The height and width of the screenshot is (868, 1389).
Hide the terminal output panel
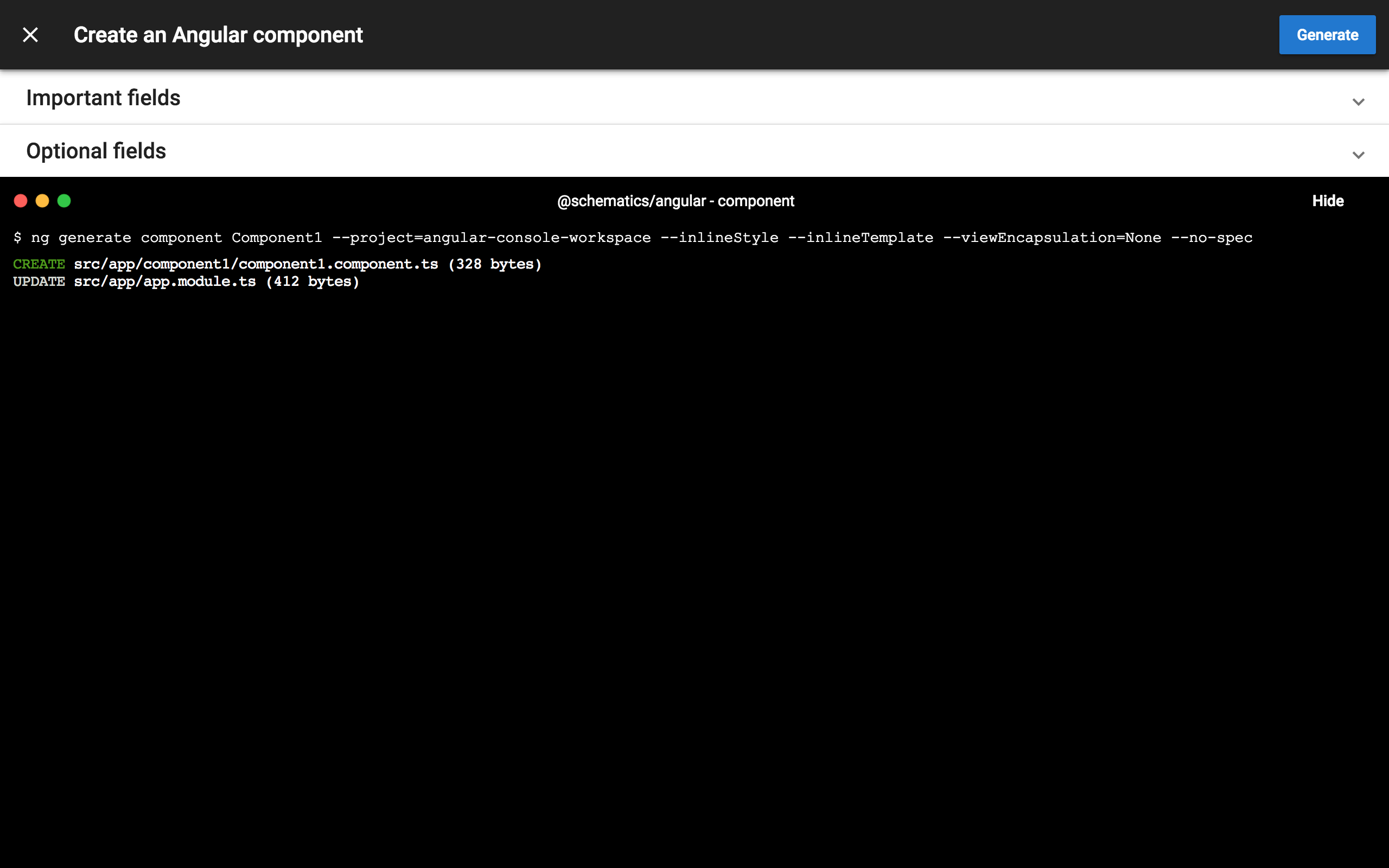[x=1327, y=200]
